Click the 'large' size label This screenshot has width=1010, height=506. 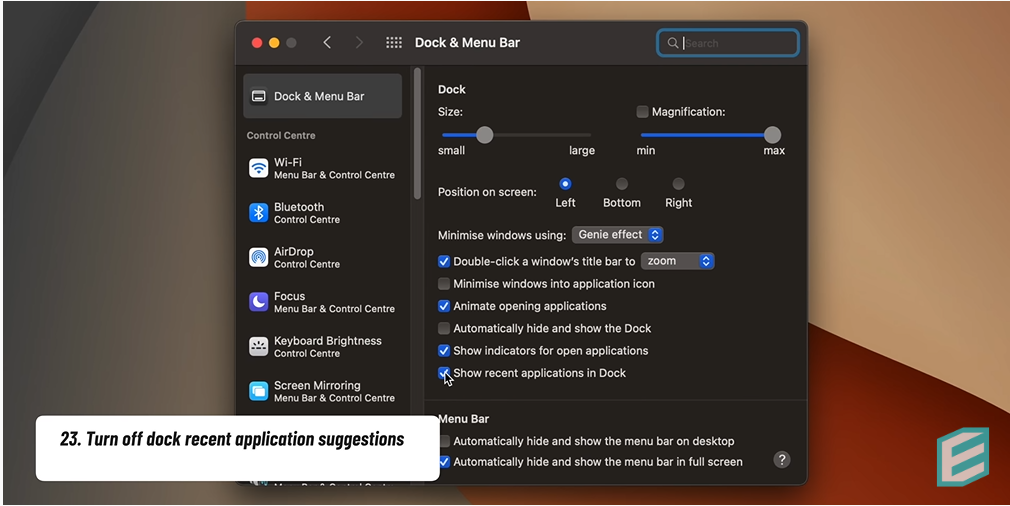(582, 151)
